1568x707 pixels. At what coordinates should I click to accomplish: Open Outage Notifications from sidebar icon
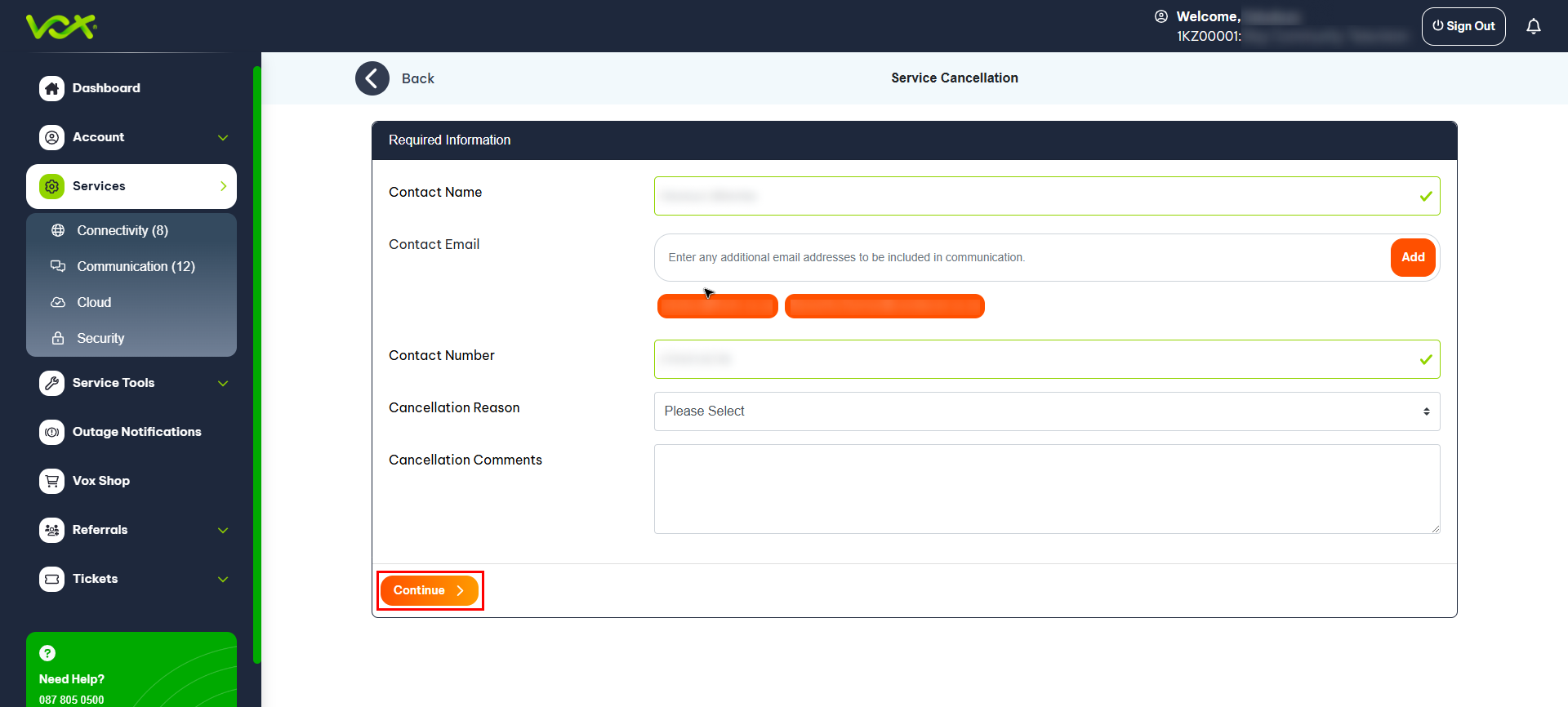52,432
